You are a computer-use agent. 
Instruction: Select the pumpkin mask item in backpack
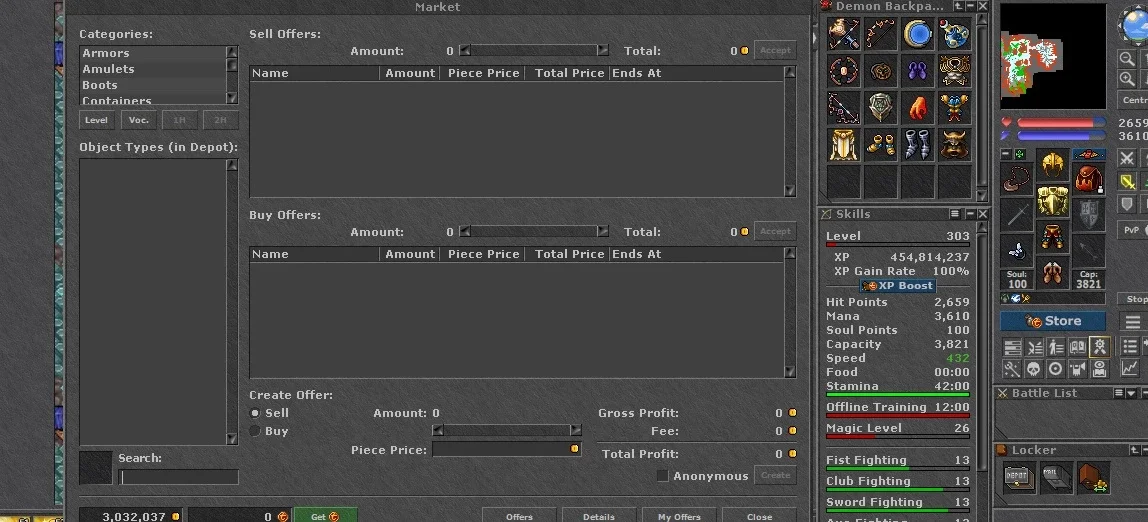point(881,71)
